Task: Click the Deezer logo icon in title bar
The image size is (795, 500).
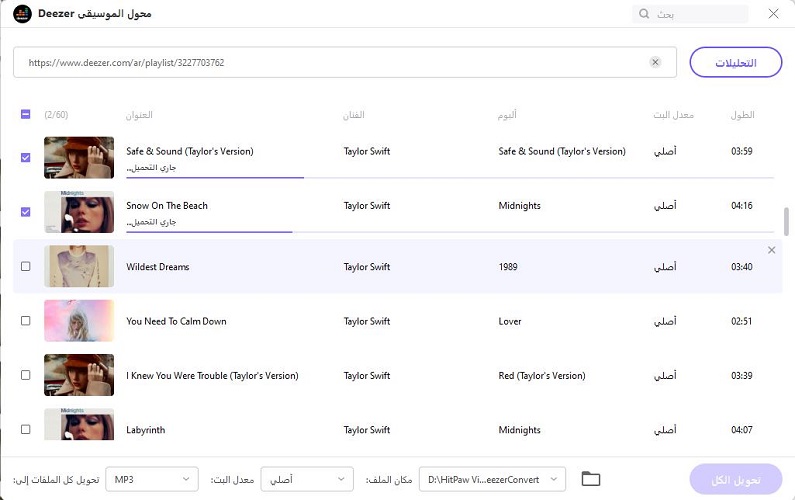Action: (22, 14)
